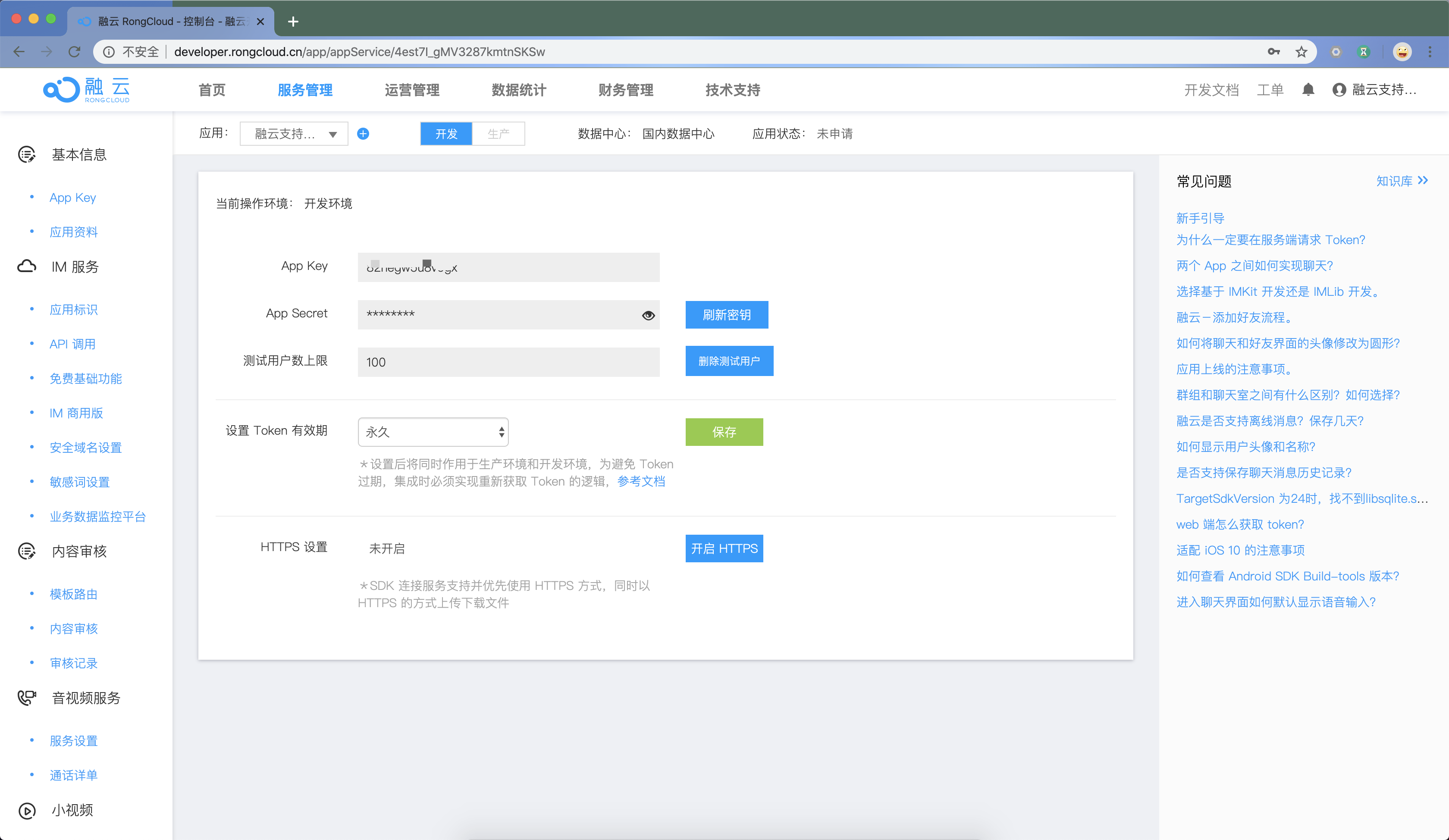Open 审核记录 sidebar item
The width and height of the screenshot is (1449, 840).
pos(74,664)
